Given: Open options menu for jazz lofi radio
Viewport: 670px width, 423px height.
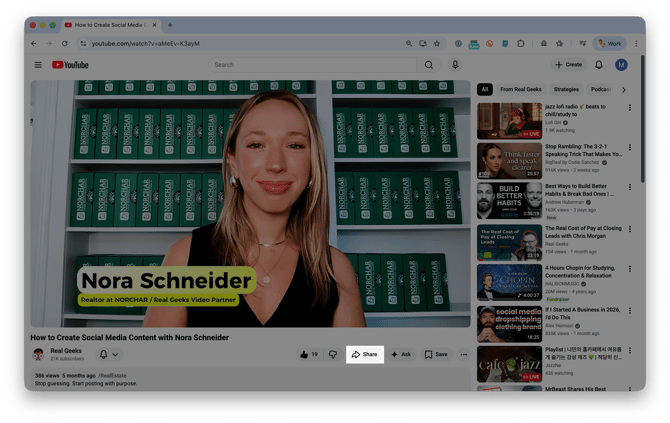Looking at the screenshot, I should click(x=630, y=108).
